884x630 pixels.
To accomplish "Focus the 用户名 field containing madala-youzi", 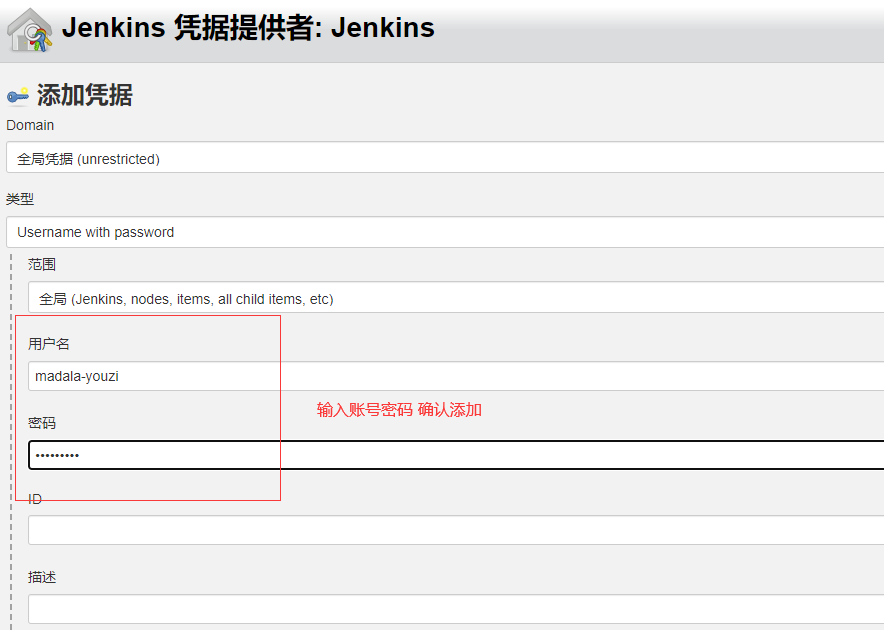I will point(456,376).
